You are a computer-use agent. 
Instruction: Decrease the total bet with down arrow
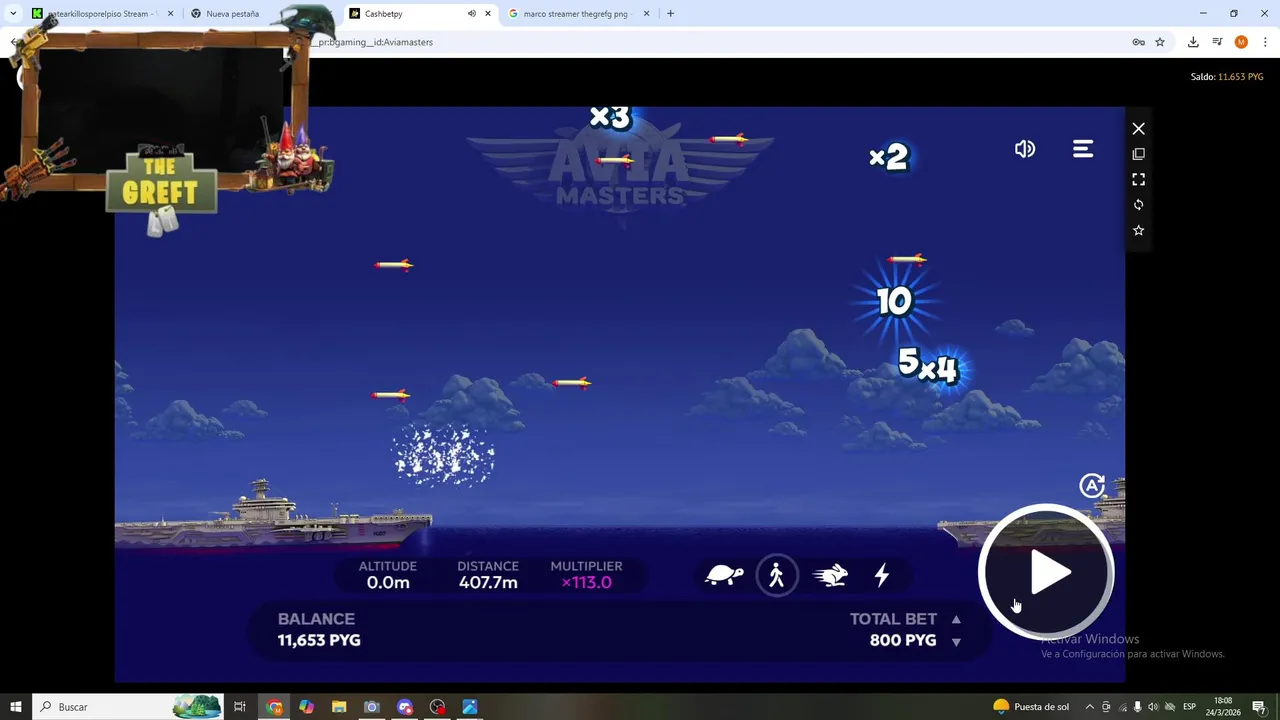click(x=956, y=642)
